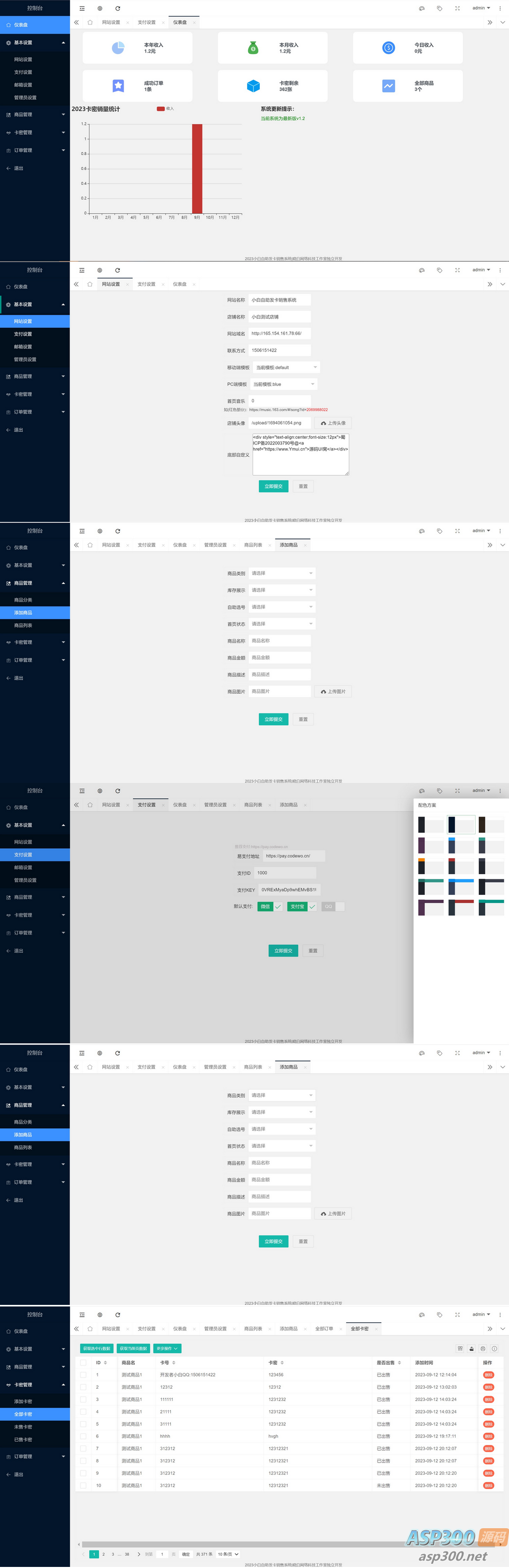Click the 获取当前页数据 button

[133, 1348]
